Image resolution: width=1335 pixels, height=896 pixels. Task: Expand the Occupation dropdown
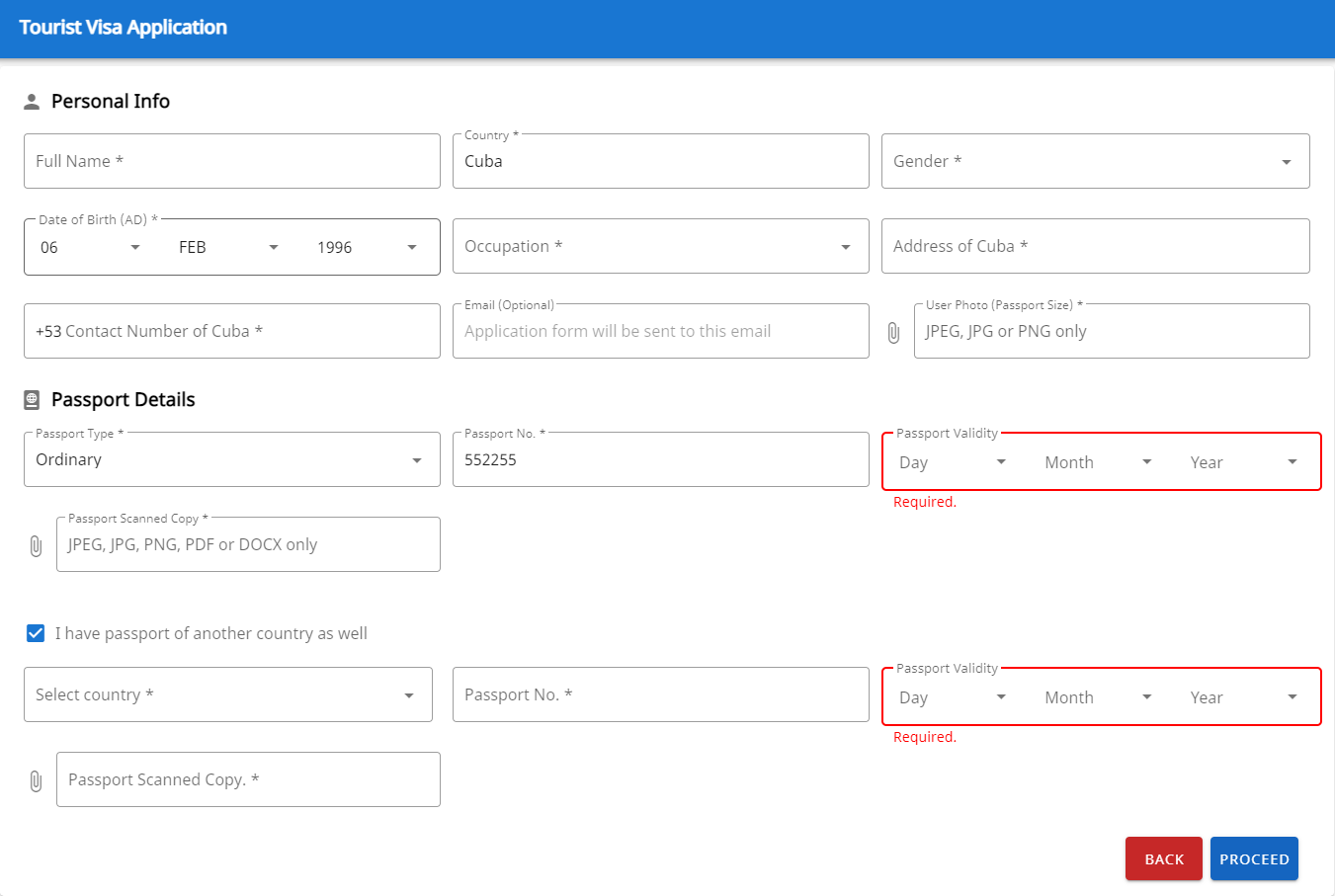tap(661, 246)
